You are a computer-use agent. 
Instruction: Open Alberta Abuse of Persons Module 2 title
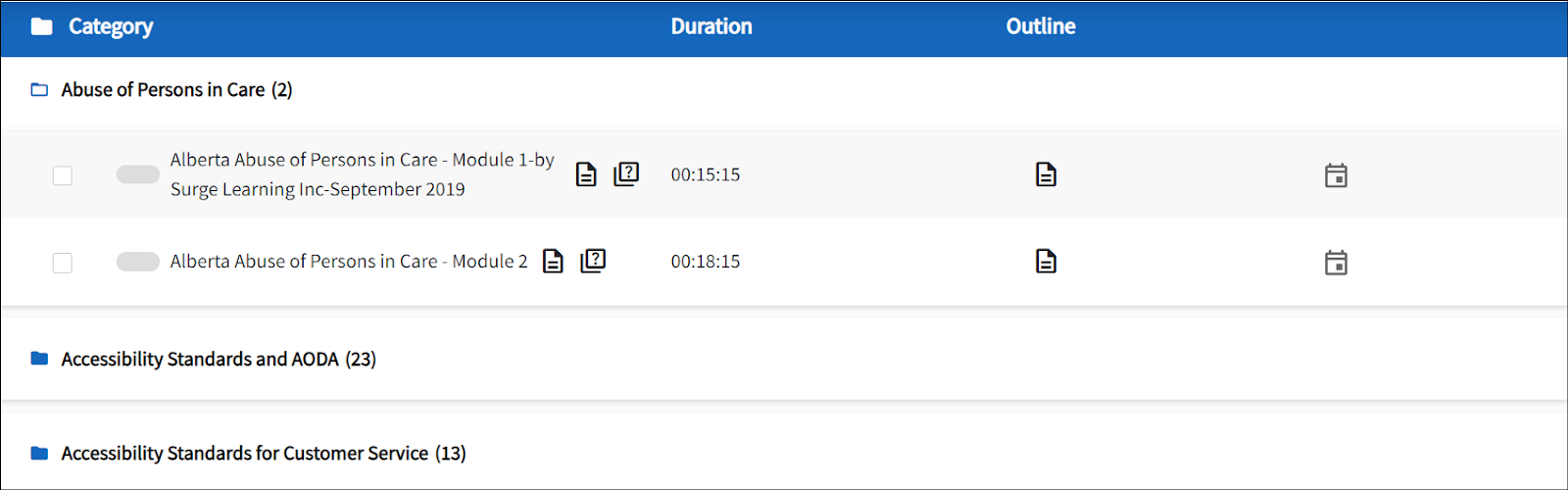tap(348, 262)
